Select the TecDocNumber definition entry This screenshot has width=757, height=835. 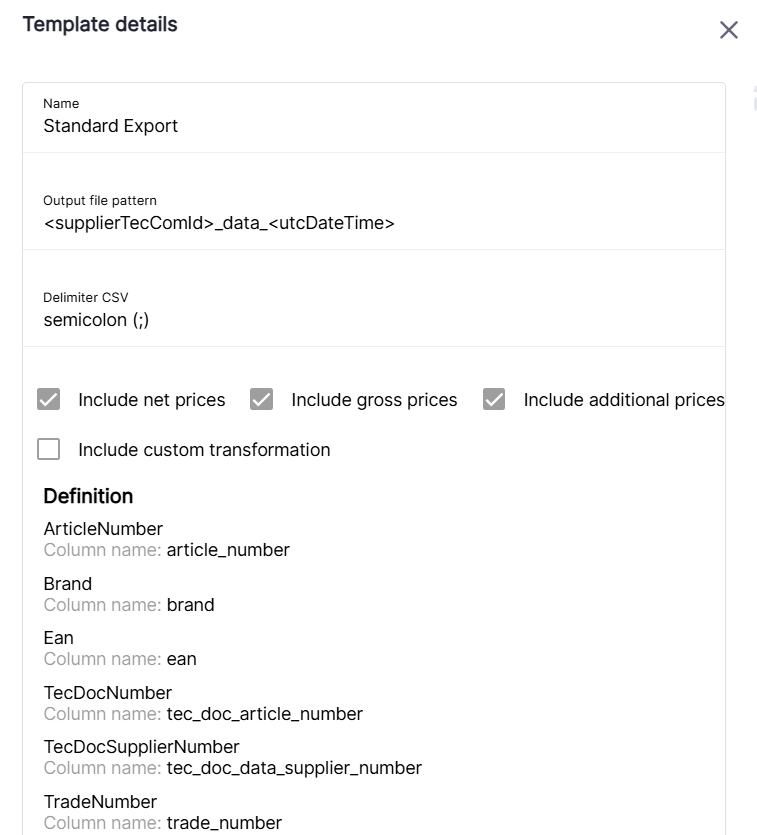108,693
